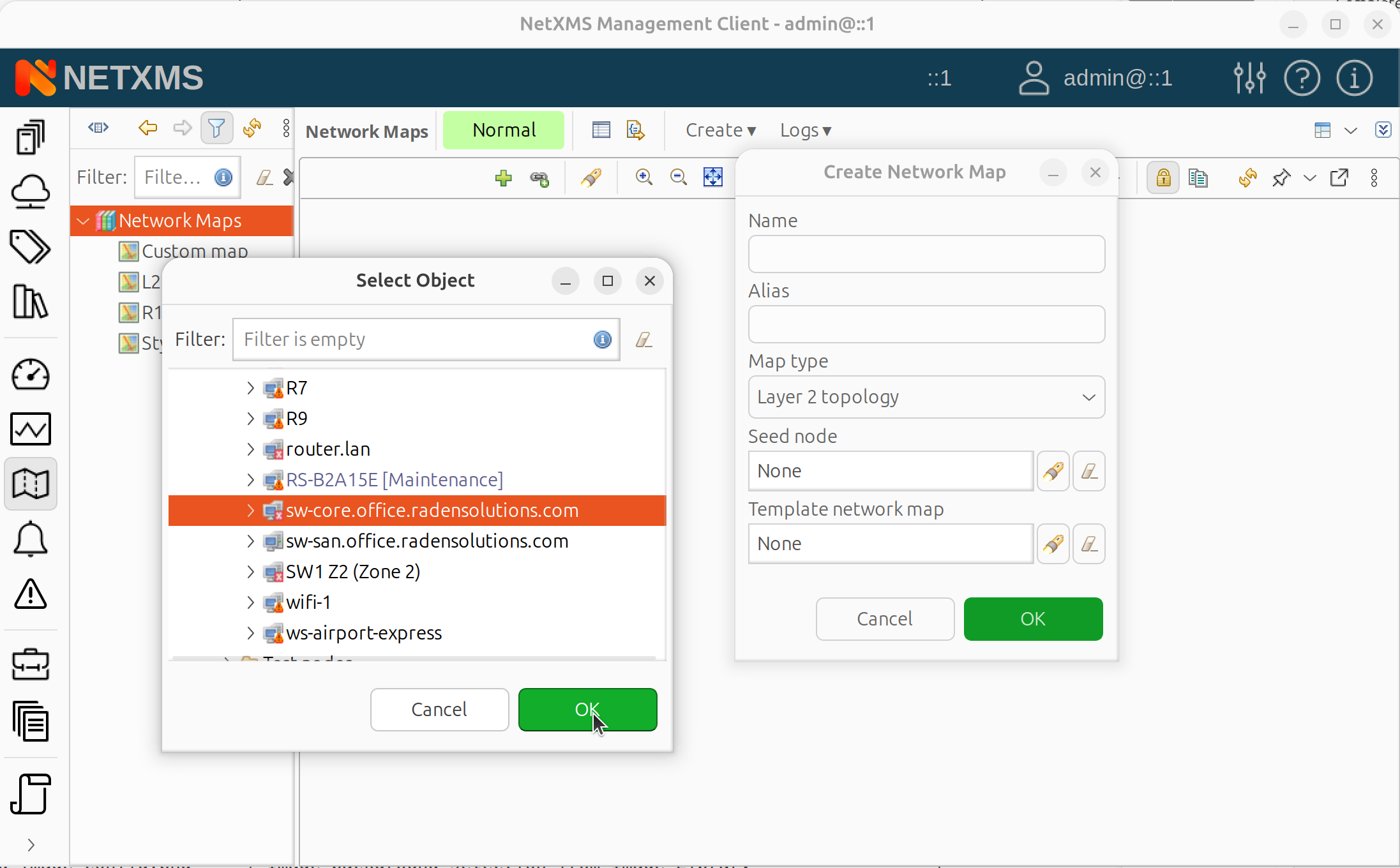This screenshot has height=868, width=1400.
Task: Click zoom in magnifier on map toolbar
Action: 644,177
